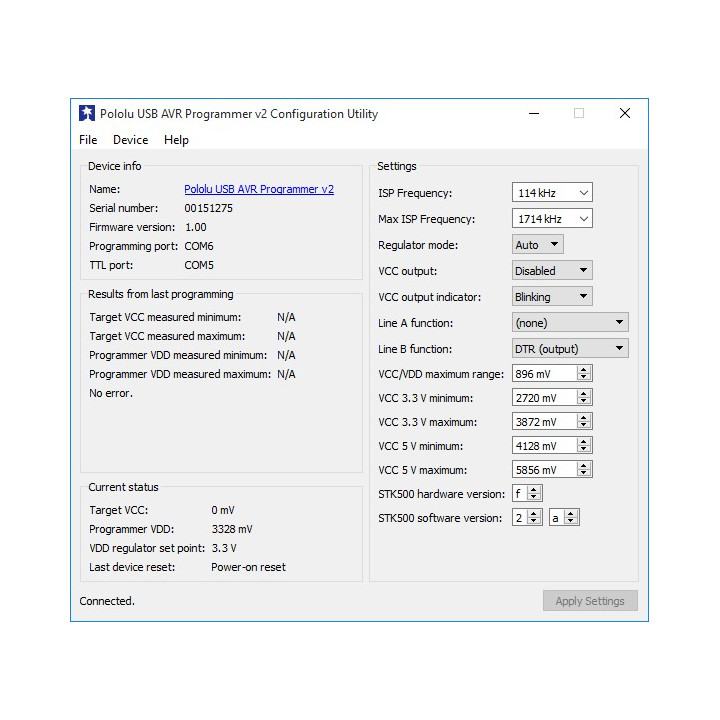Open the Regulator mode dropdown
This screenshot has width=720, height=720.
537,245
